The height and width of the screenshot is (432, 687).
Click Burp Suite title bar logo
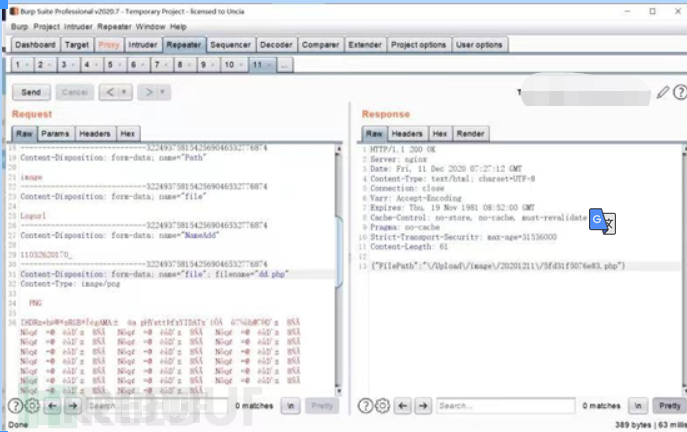click(x=14, y=11)
